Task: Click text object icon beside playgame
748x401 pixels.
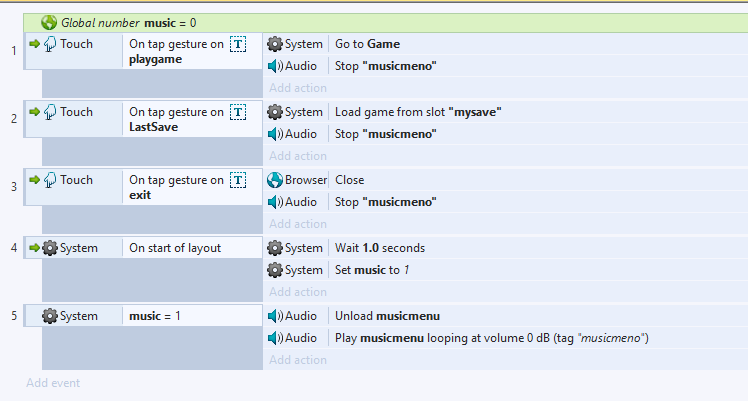Action: [238, 44]
